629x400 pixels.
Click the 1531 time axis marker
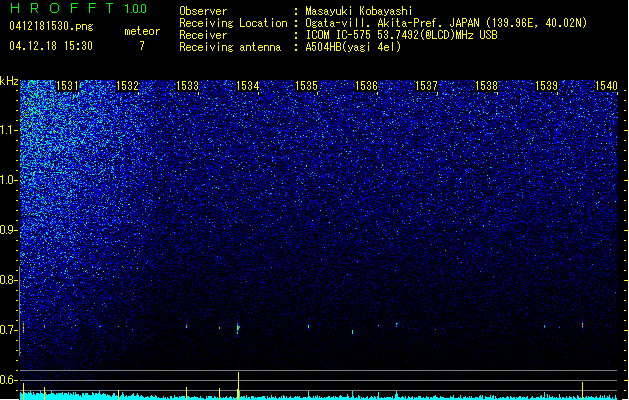coord(68,86)
